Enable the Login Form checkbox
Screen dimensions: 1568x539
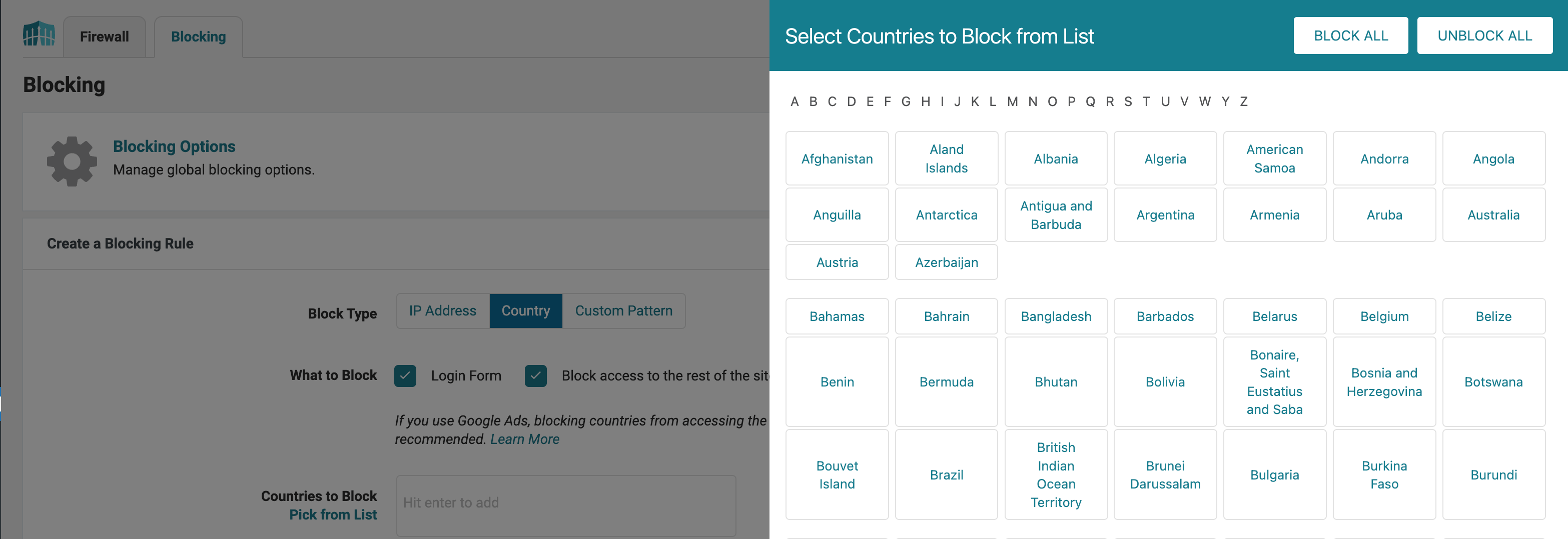point(405,375)
